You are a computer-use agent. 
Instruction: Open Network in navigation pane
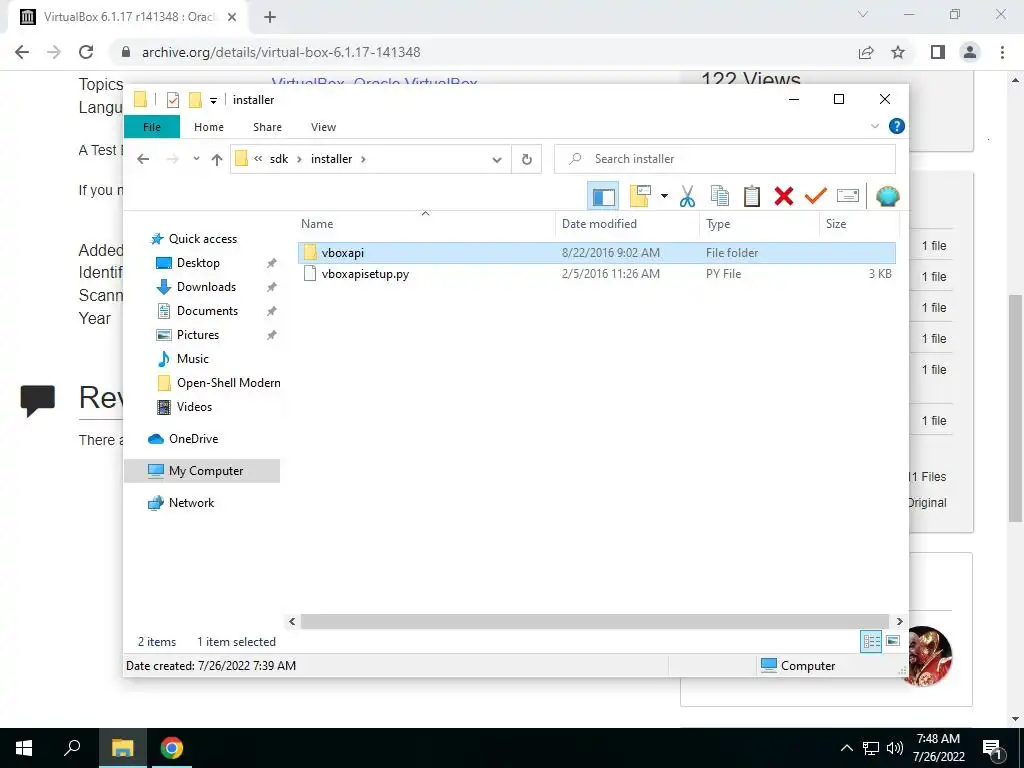click(191, 503)
